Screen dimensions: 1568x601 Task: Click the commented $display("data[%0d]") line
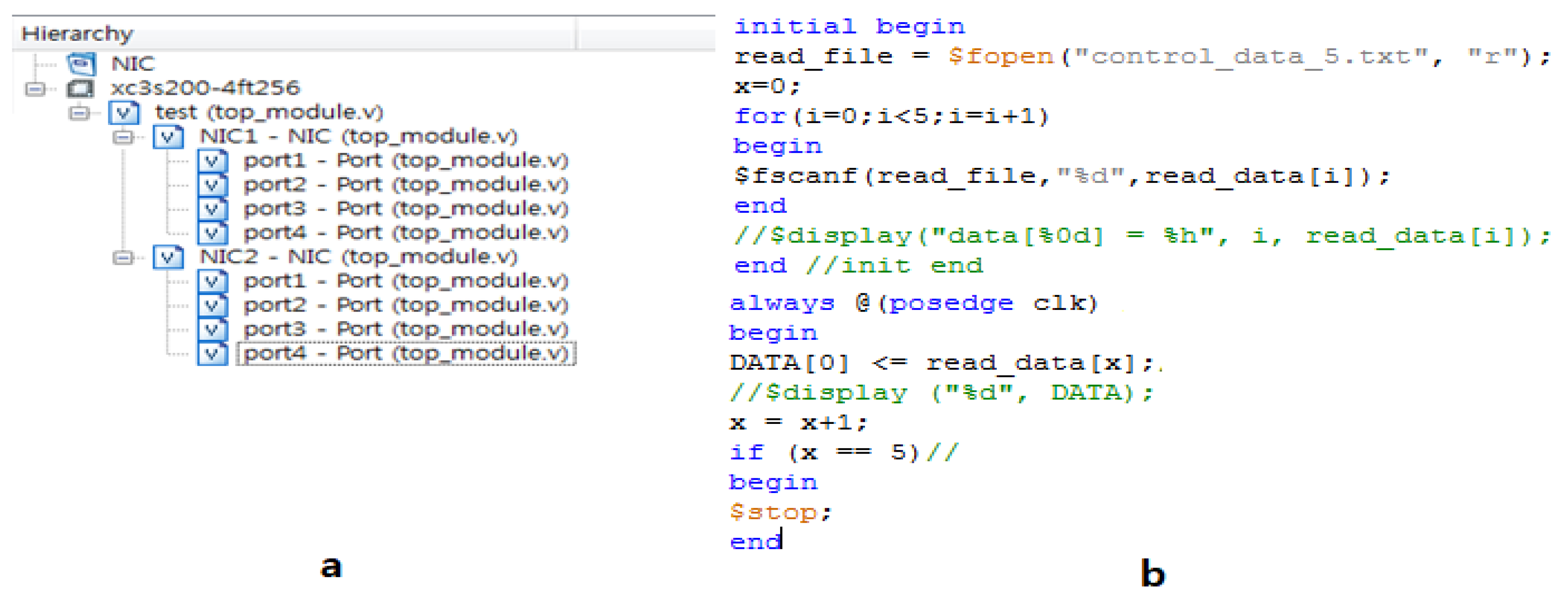(x=1143, y=236)
